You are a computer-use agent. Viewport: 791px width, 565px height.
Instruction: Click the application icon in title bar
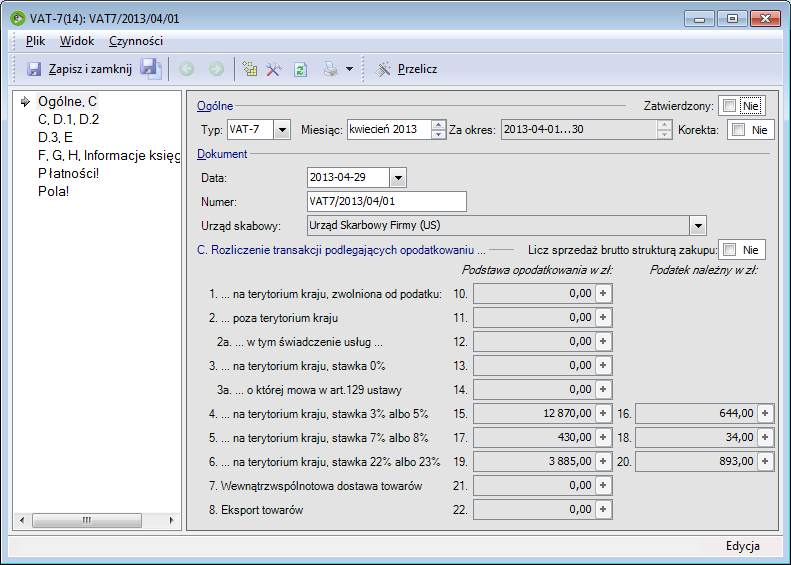click(x=18, y=19)
